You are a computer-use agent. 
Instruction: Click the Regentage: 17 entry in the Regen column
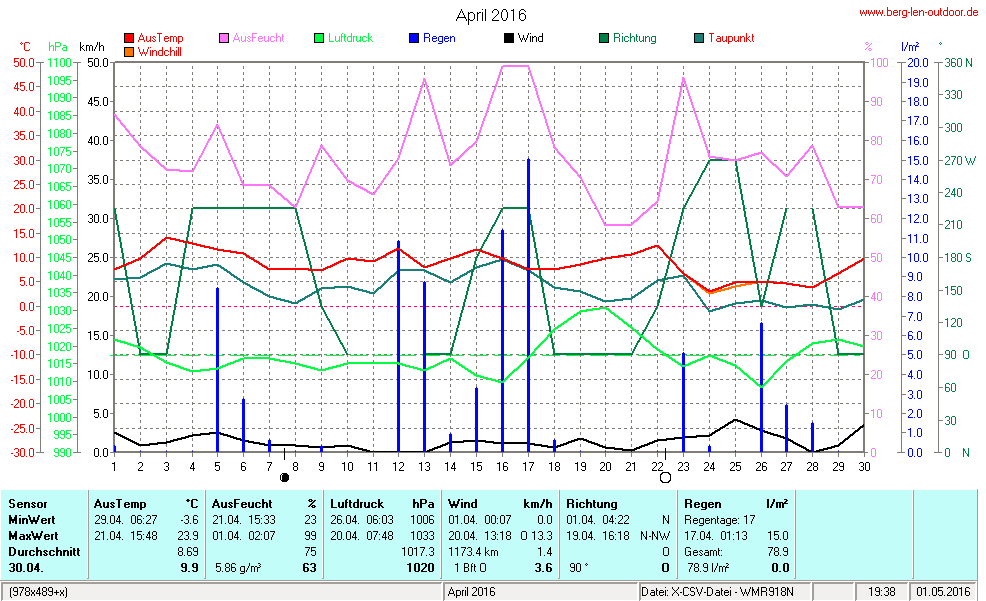[719, 520]
